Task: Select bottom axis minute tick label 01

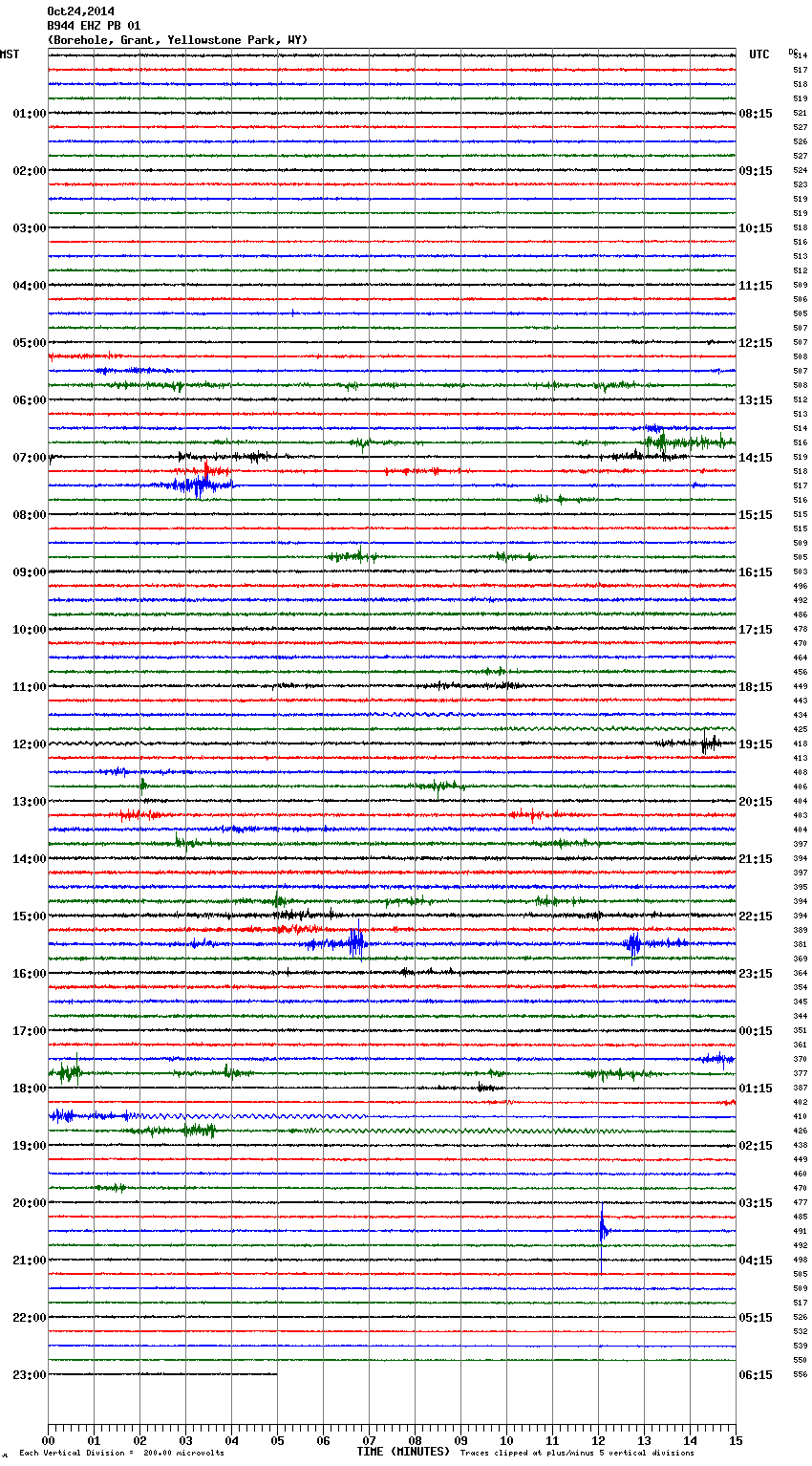Action: pyautogui.click(x=94, y=1441)
